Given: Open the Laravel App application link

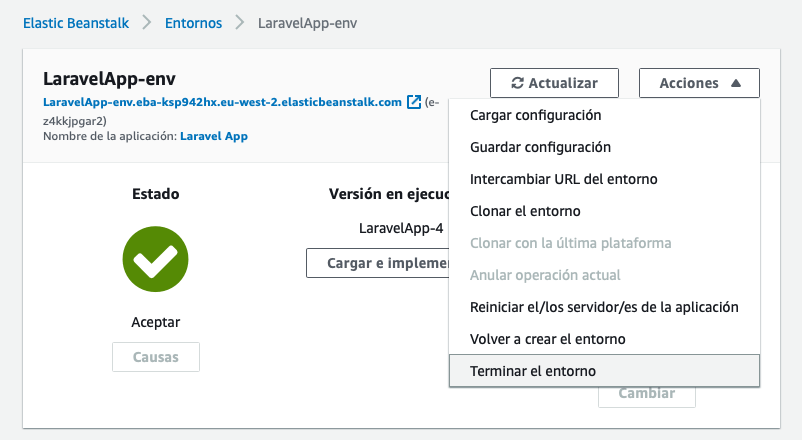Looking at the screenshot, I should click(214, 136).
